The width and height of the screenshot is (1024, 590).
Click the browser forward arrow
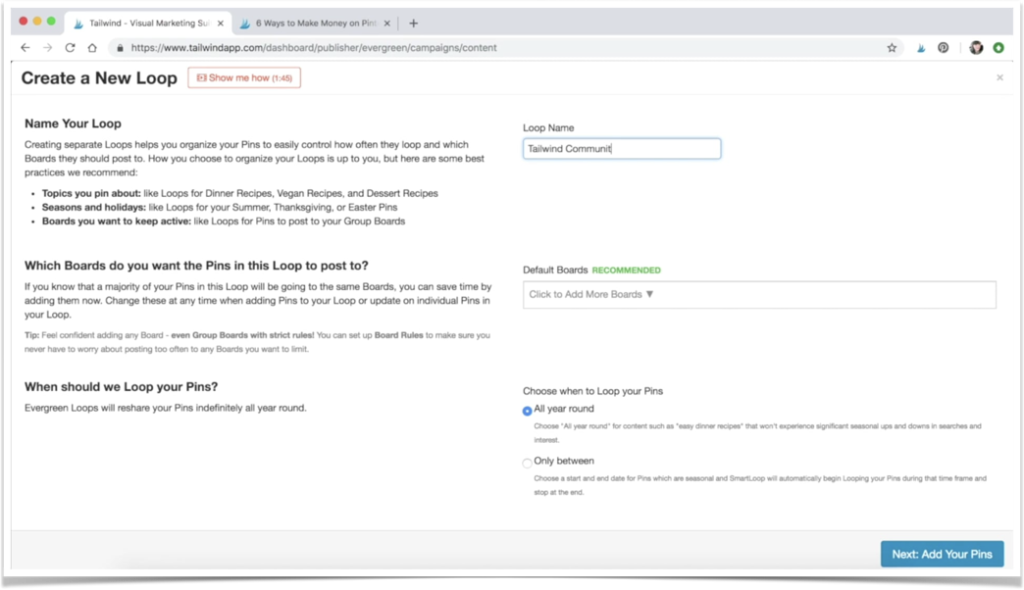click(48, 48)
